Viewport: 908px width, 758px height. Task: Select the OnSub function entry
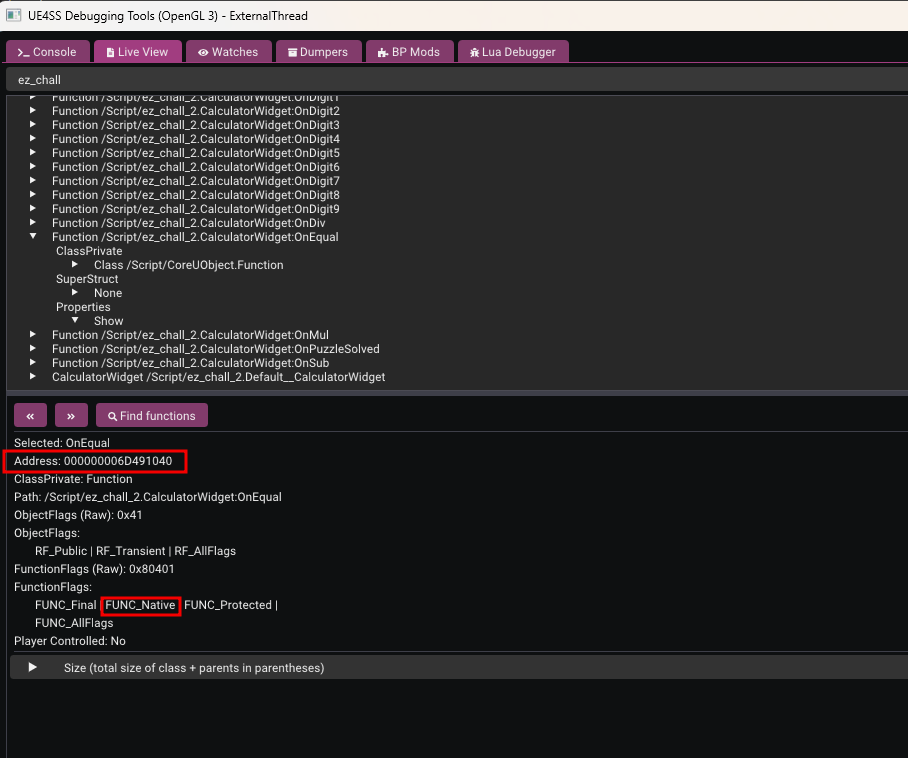[x=190, y=363]
